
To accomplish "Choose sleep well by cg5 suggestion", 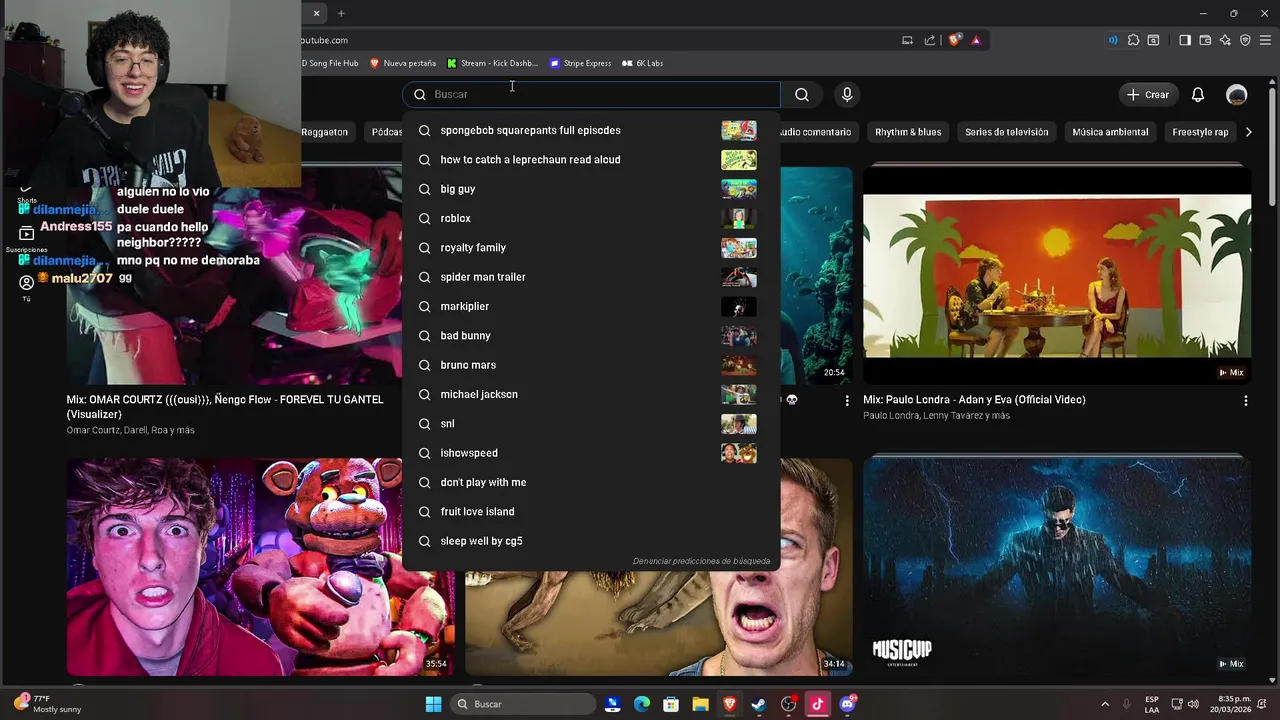I will [x=590, y=541].
